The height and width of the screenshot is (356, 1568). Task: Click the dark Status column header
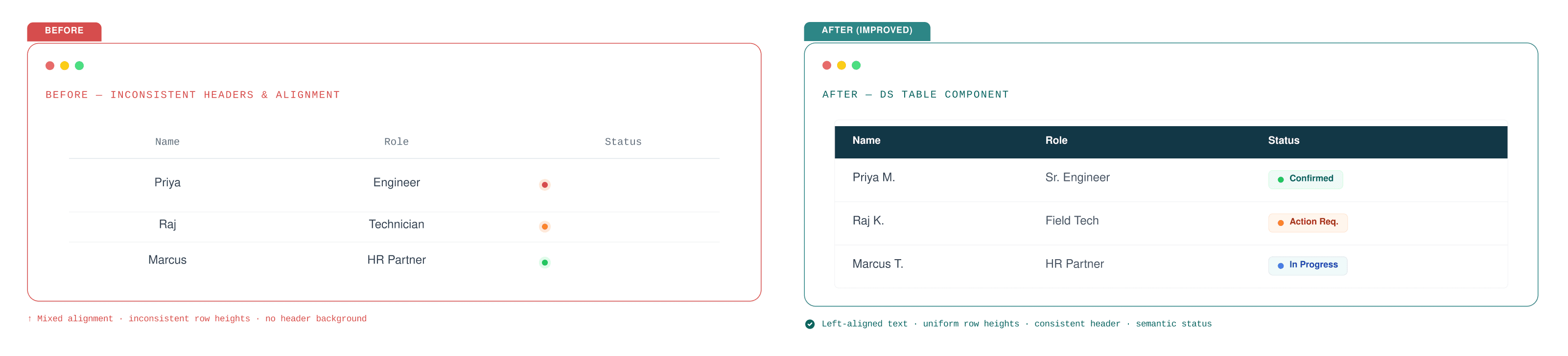click(x=1283, y=140)
